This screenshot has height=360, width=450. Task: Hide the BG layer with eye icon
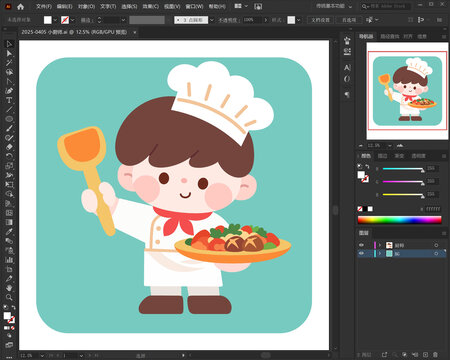361,254
